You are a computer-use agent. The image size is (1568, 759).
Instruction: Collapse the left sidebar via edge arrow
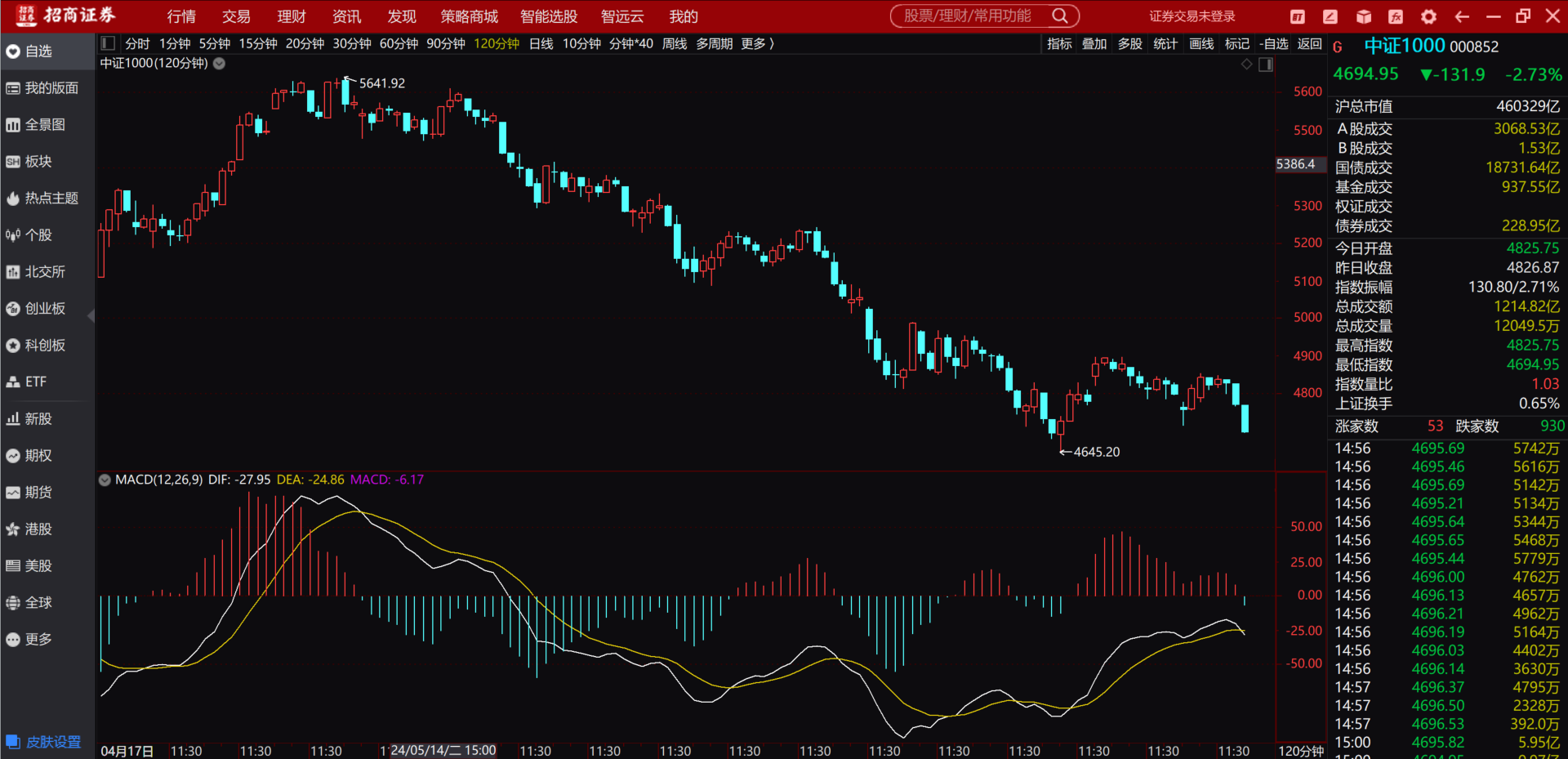(91, 315)
